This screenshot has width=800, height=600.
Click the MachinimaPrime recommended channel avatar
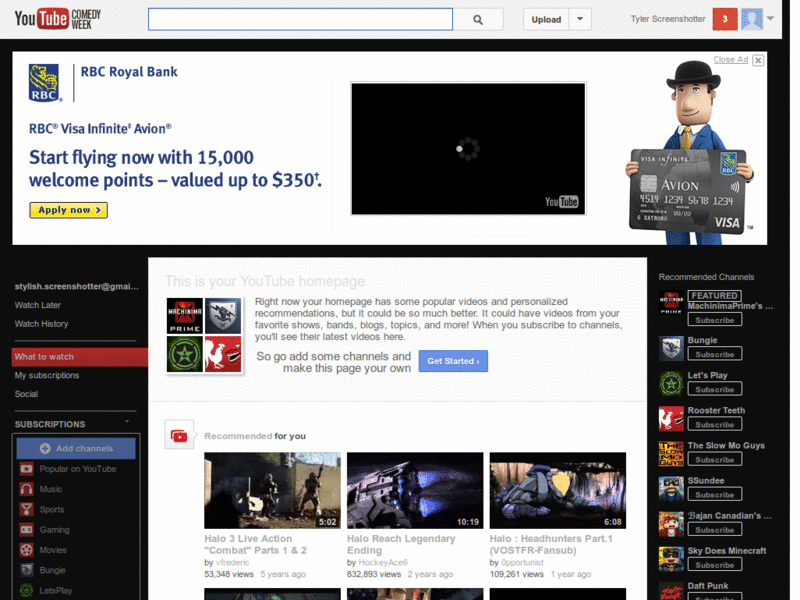(x=671, y=303)
